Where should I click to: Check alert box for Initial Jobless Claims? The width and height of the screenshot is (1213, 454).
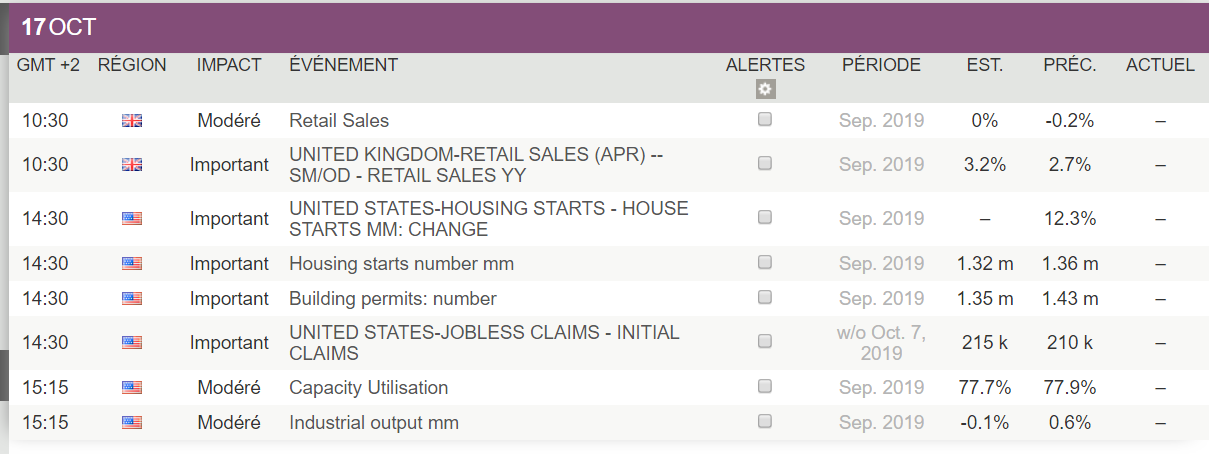click(765, 341)
